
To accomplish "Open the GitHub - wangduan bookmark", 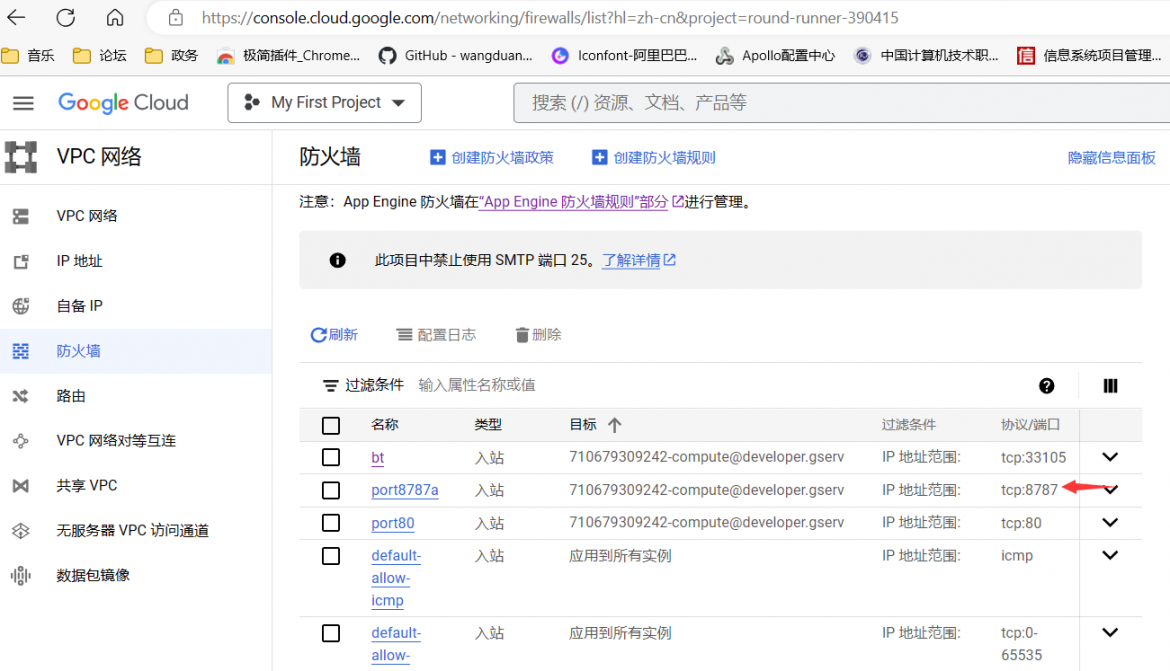I will (x=455, y=55).
